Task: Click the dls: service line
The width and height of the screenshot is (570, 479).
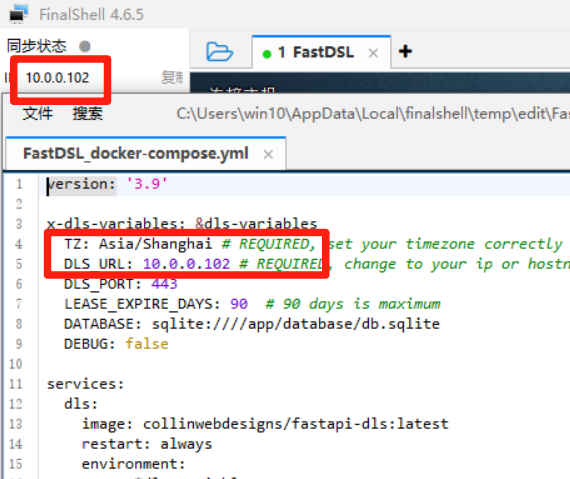Action: [81, 404]
